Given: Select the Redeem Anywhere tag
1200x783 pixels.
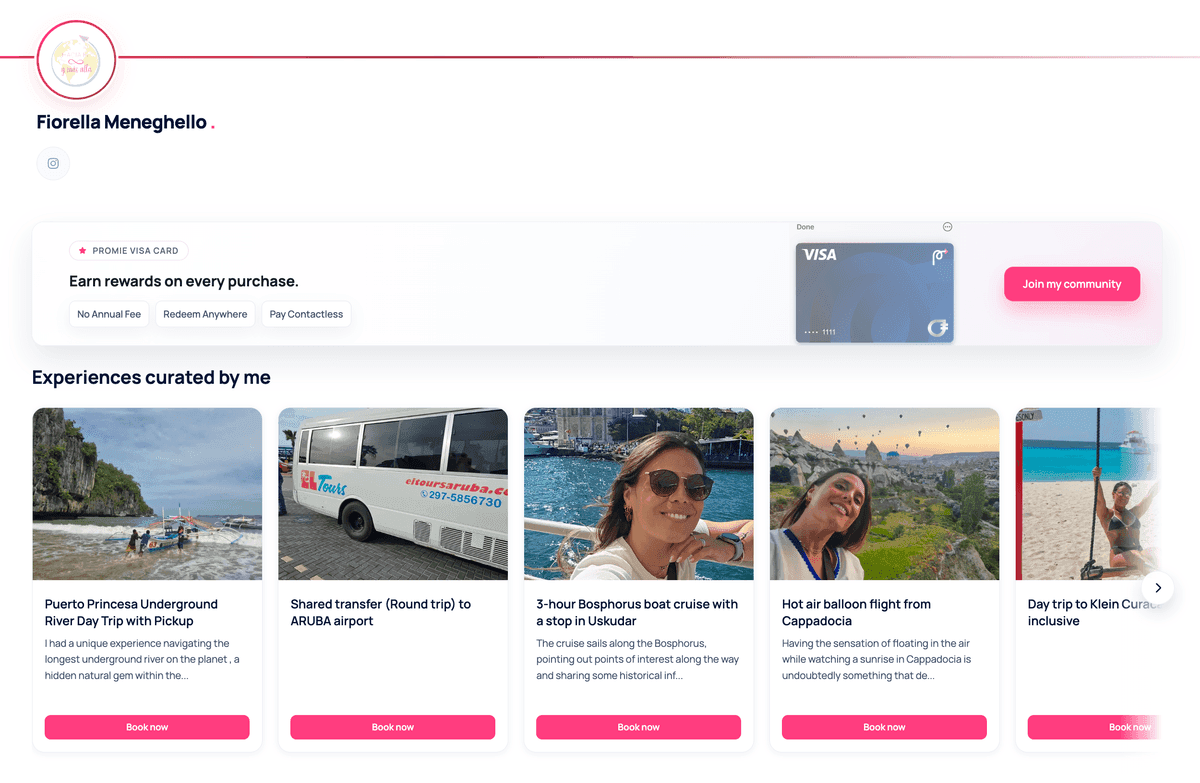Looking at the screenshot, I should [205, 314].
